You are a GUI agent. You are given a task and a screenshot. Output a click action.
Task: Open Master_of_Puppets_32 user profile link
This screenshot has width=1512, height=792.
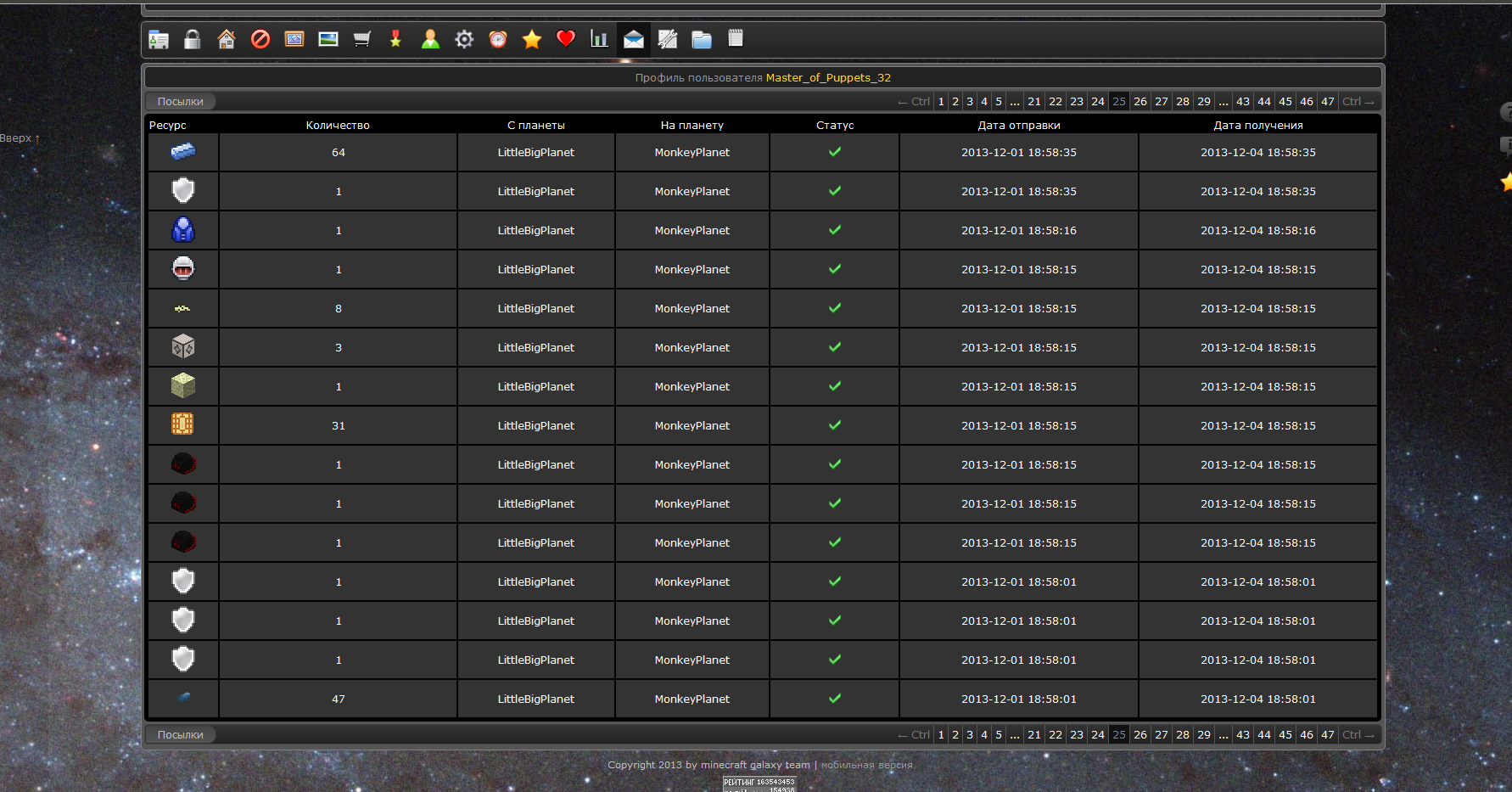828,78
